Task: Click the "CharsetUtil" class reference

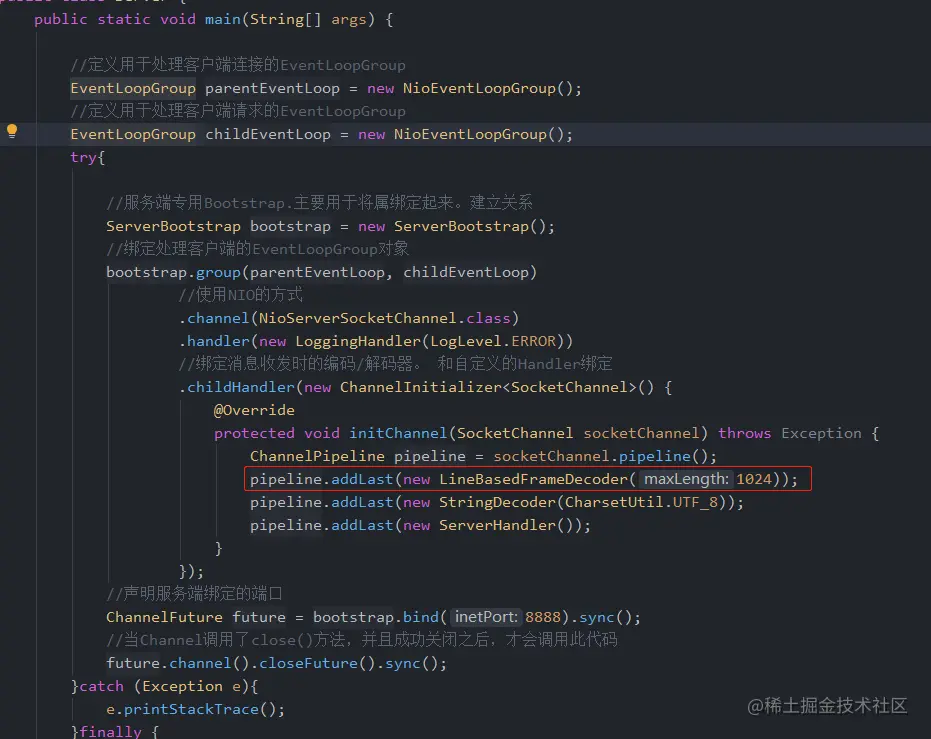Action: [x=614, y=503]
